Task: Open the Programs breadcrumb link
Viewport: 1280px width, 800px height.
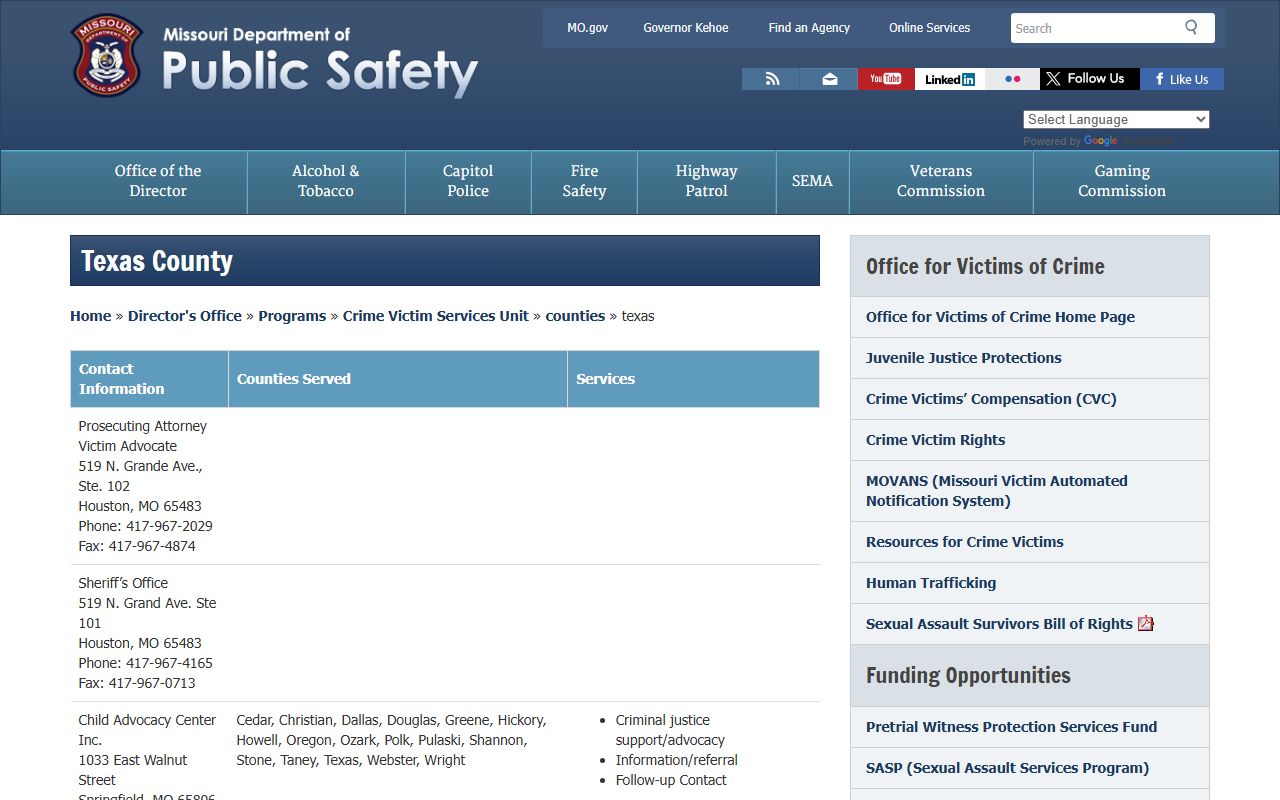Action: [292, 316]
